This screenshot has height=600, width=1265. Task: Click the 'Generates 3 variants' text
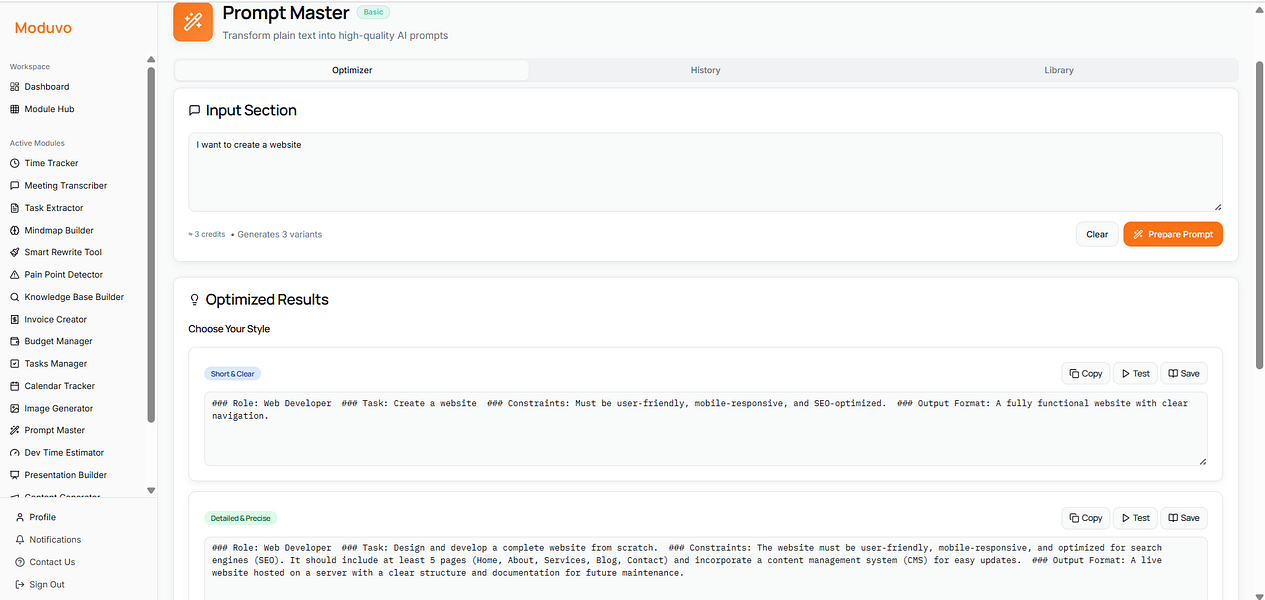coord(279,234)
